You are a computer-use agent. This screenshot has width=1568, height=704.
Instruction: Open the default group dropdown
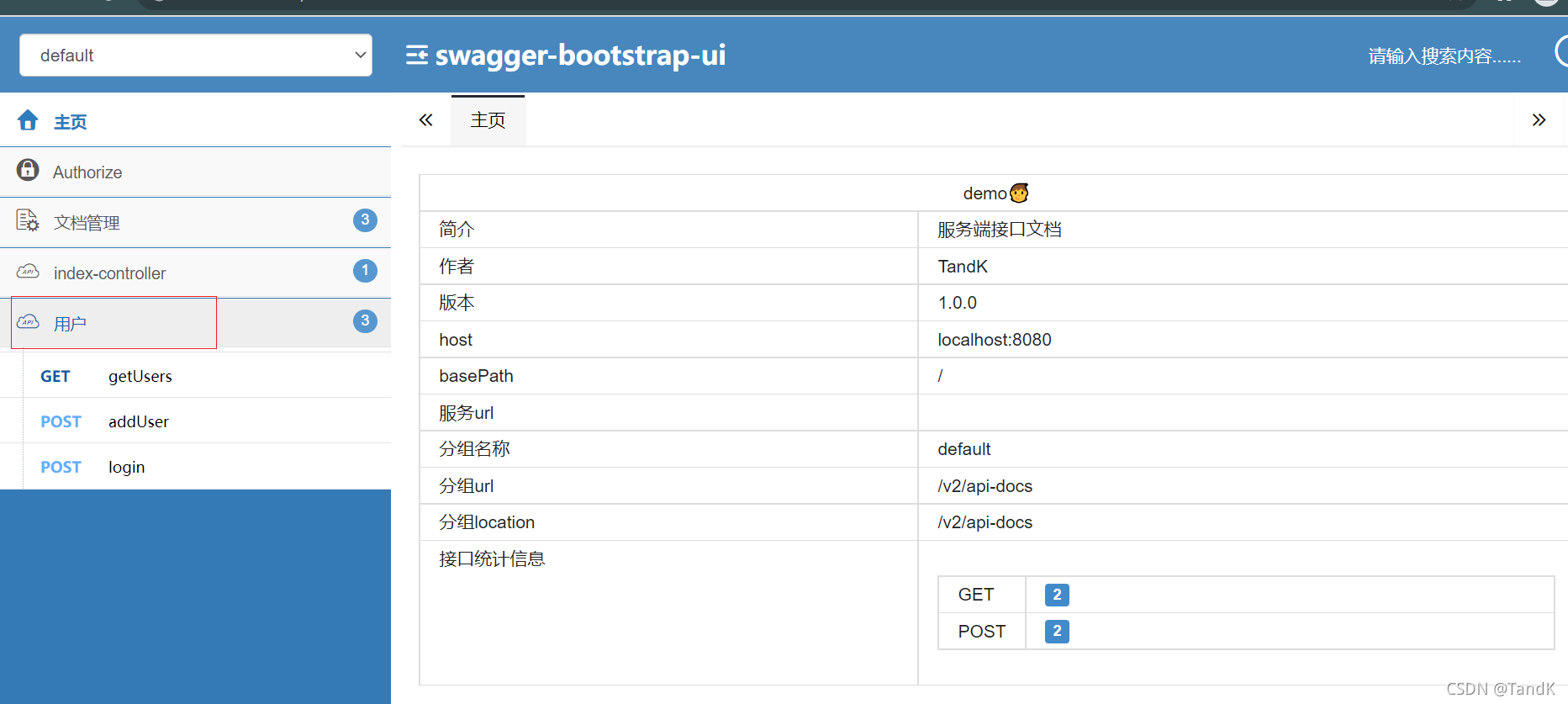tap(196, 56)
